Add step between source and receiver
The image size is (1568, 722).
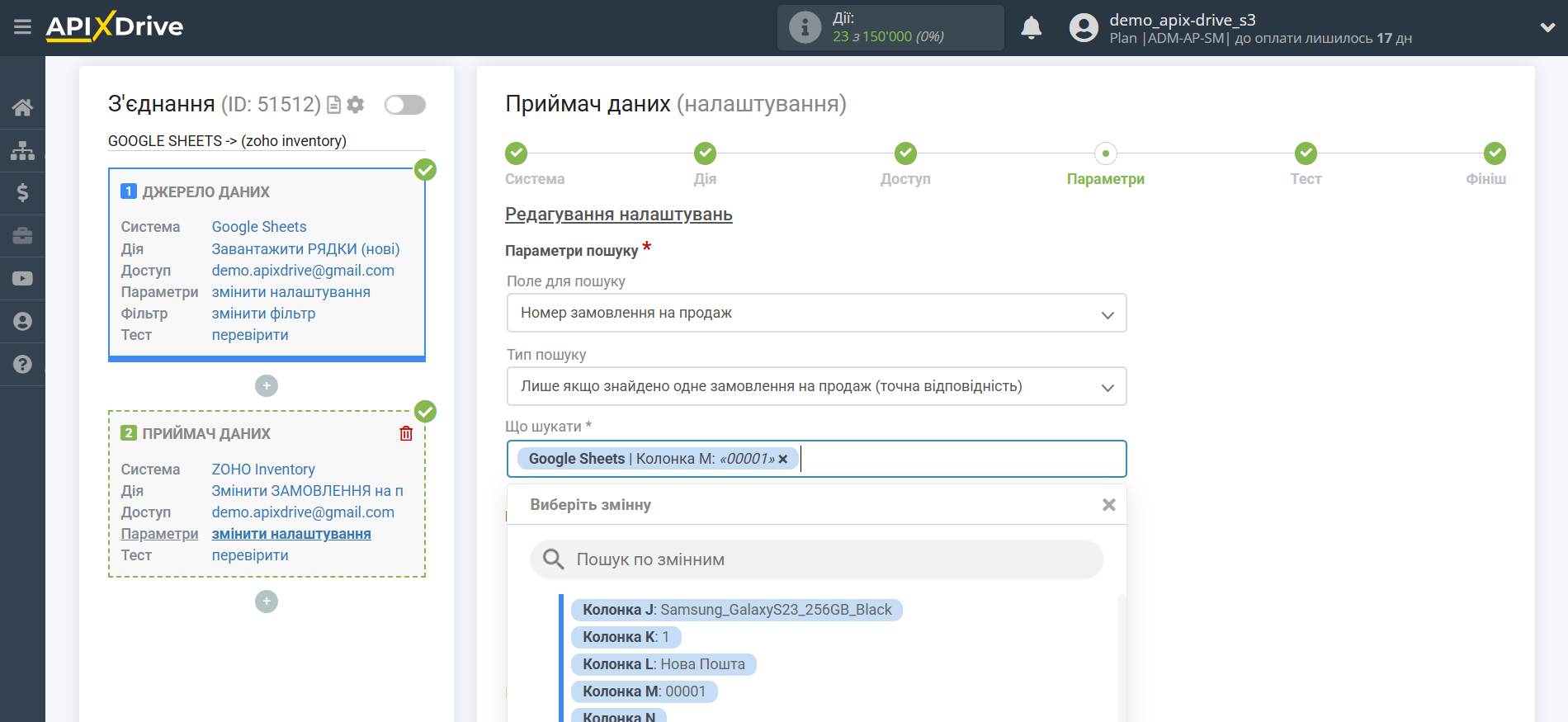pyautogui.click(x=267, y=385)
